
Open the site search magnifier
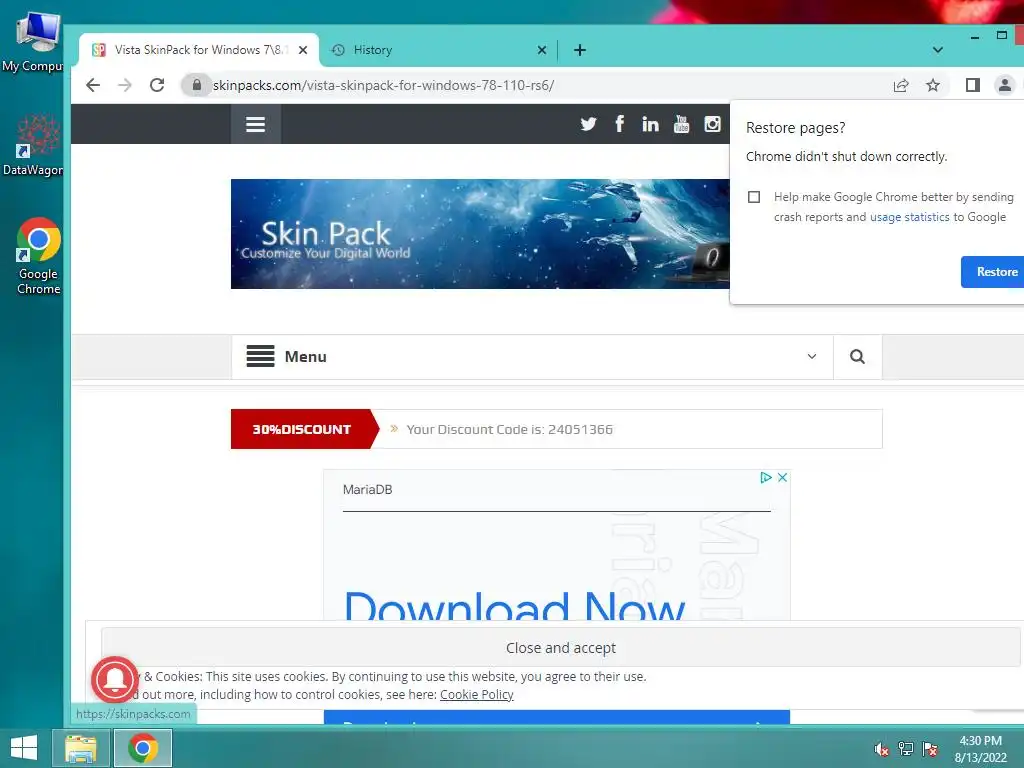tap(857, 357)
